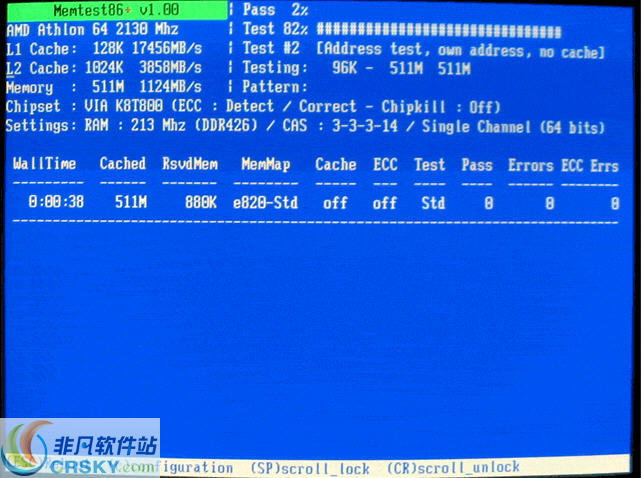Viewport: 641px width, 478px height.
Task: Click the Cached value 511M
Action: (131, 202)
